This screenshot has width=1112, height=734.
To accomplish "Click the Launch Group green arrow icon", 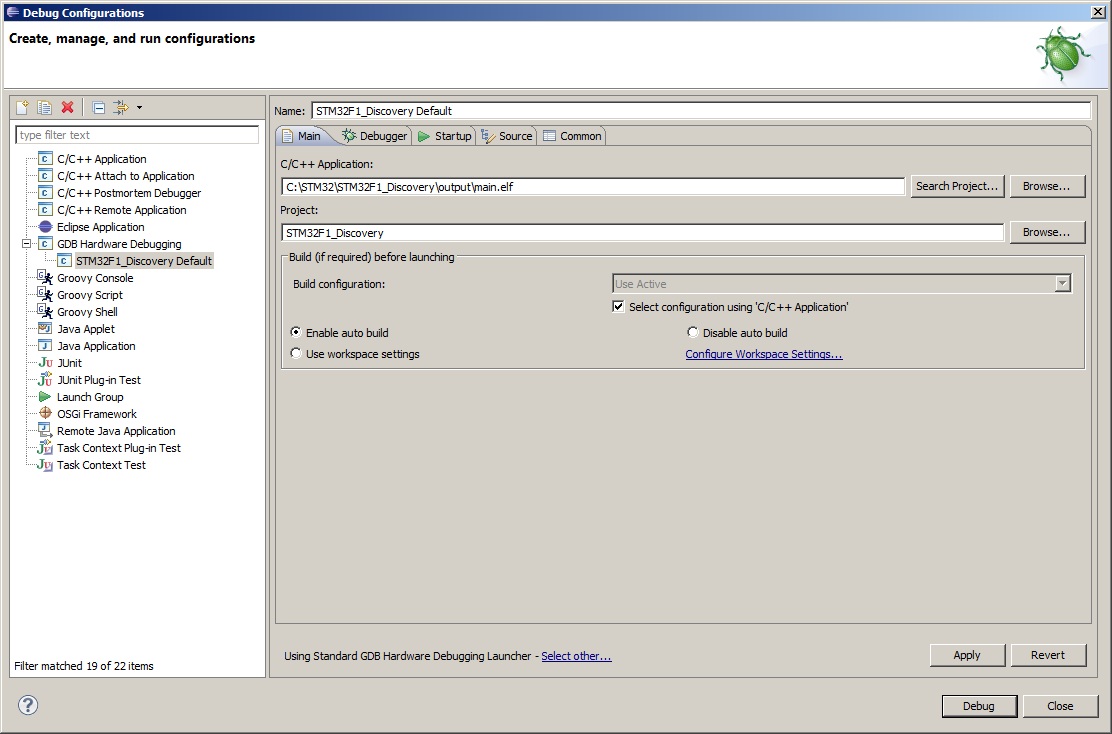I will (45, 396).
